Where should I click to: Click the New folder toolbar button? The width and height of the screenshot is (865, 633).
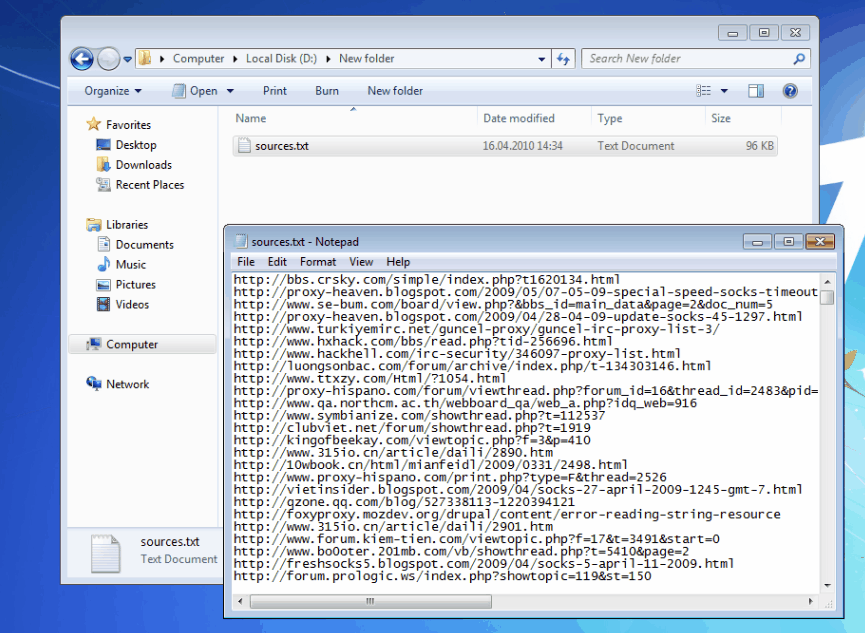[x=395, y=91]
